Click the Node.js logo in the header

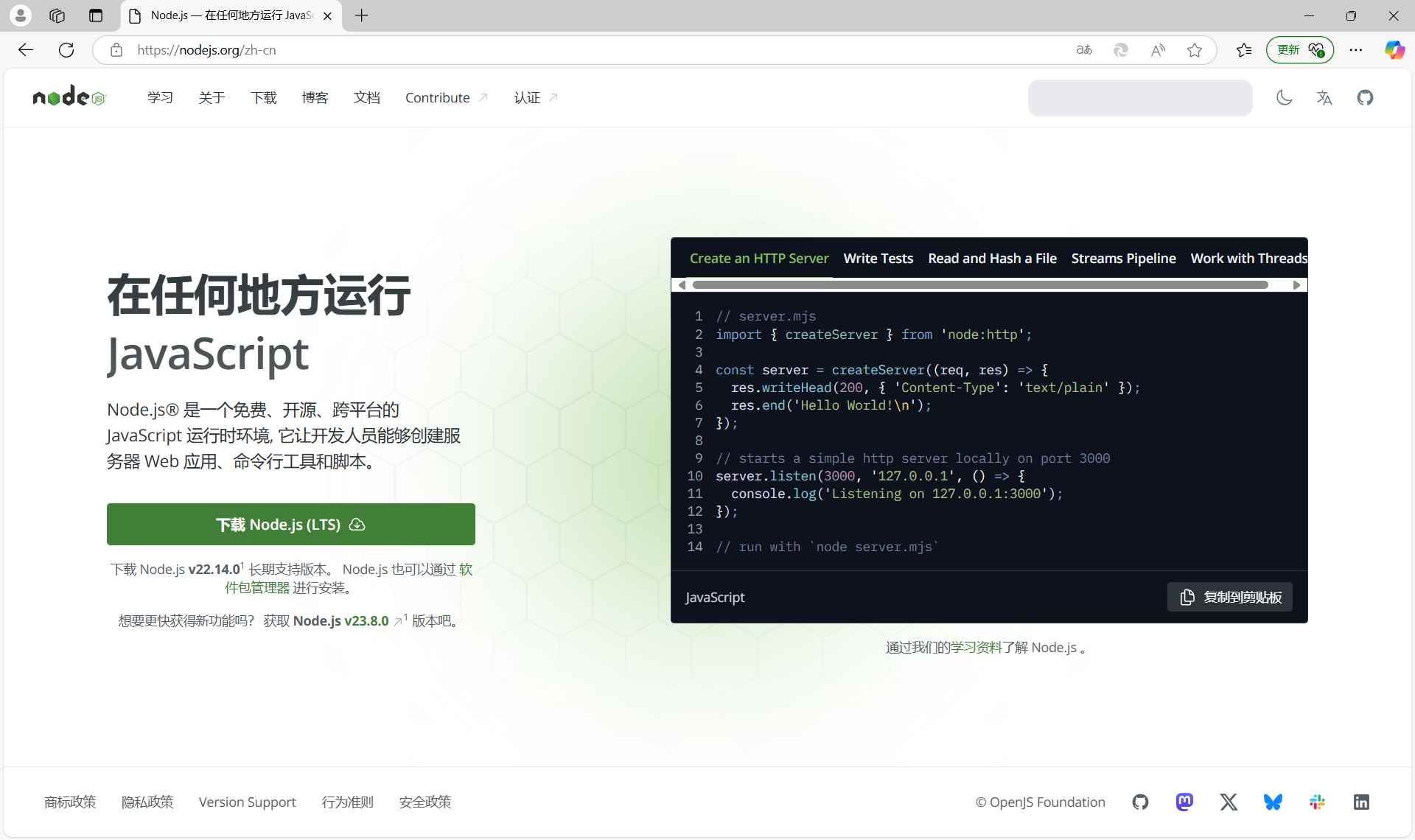pos(69,97)
